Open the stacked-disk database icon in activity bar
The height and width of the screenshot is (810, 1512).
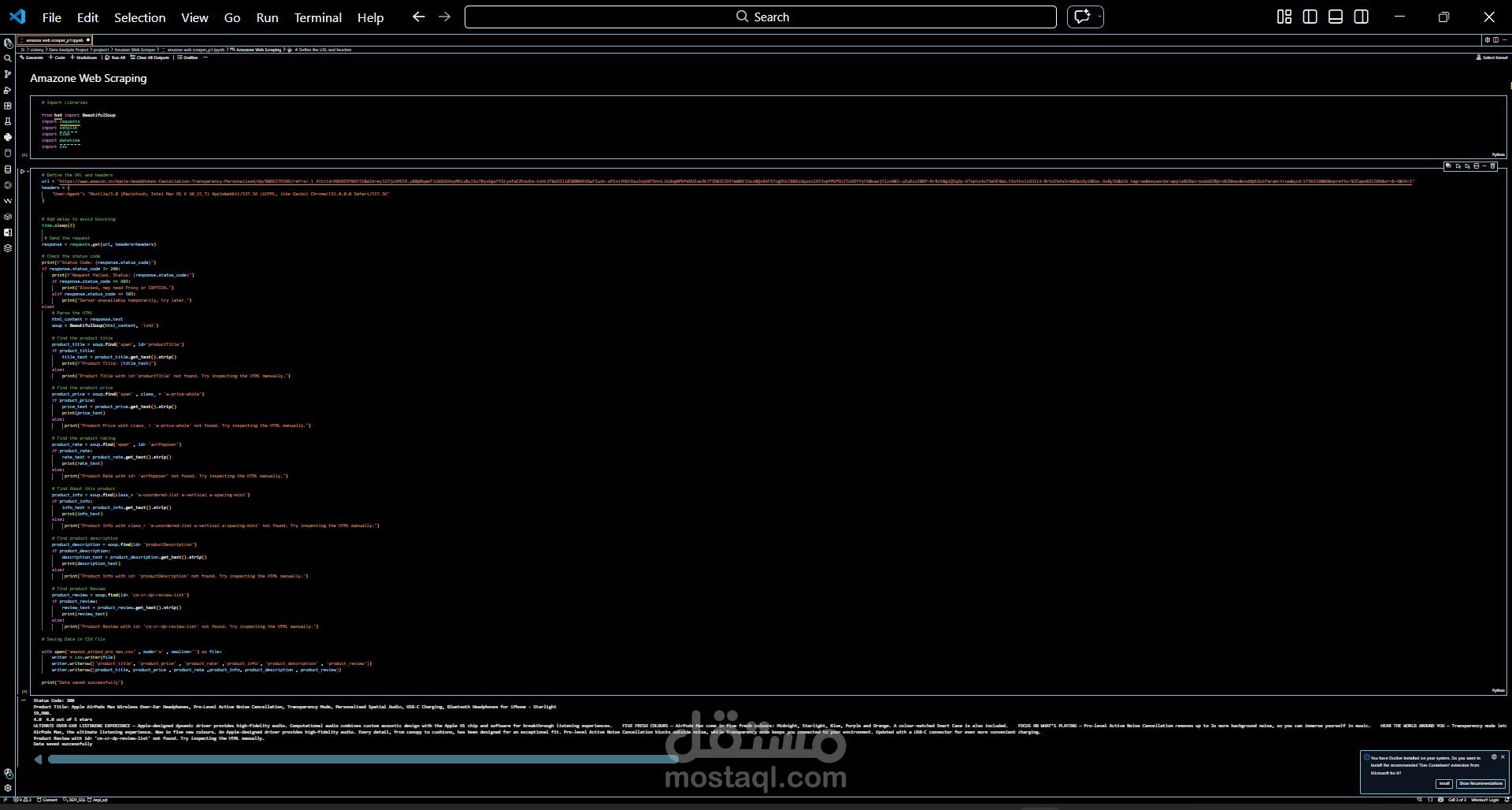coord(8,169)
